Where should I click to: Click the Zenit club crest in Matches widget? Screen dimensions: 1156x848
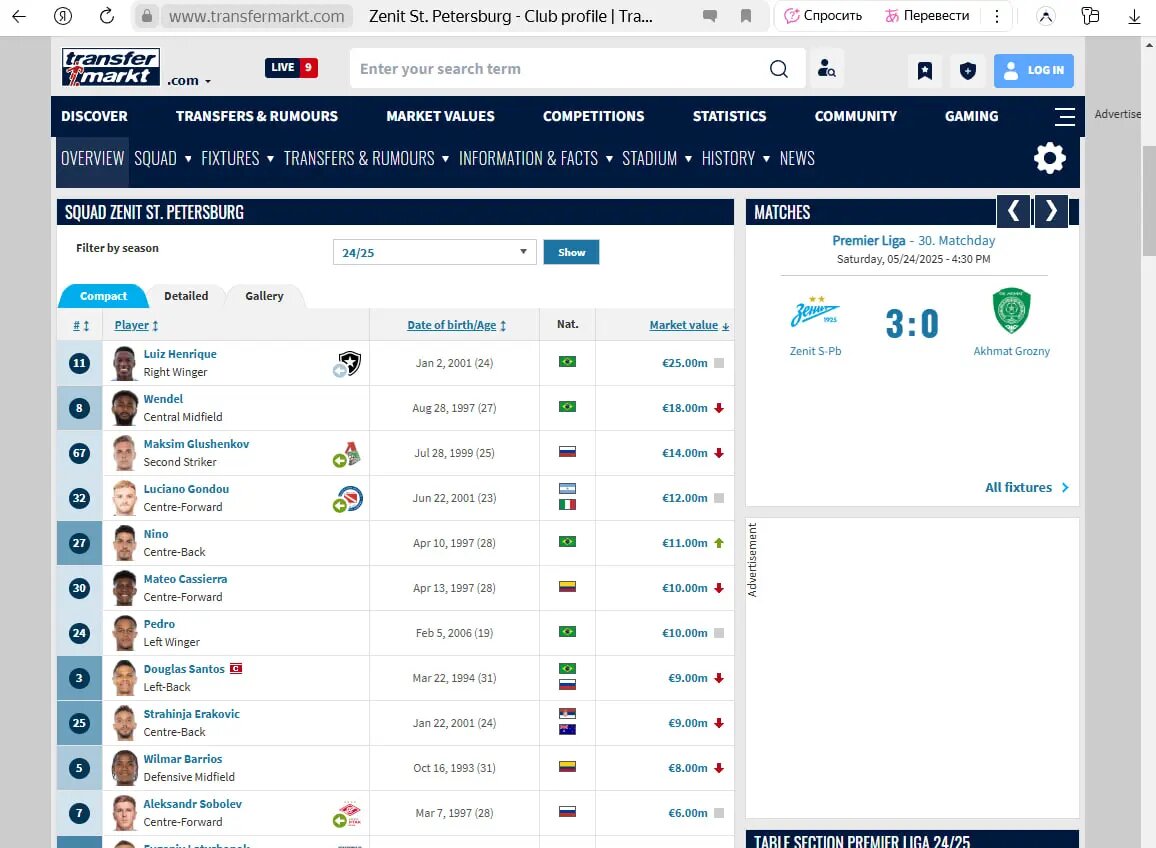point(815,310)
